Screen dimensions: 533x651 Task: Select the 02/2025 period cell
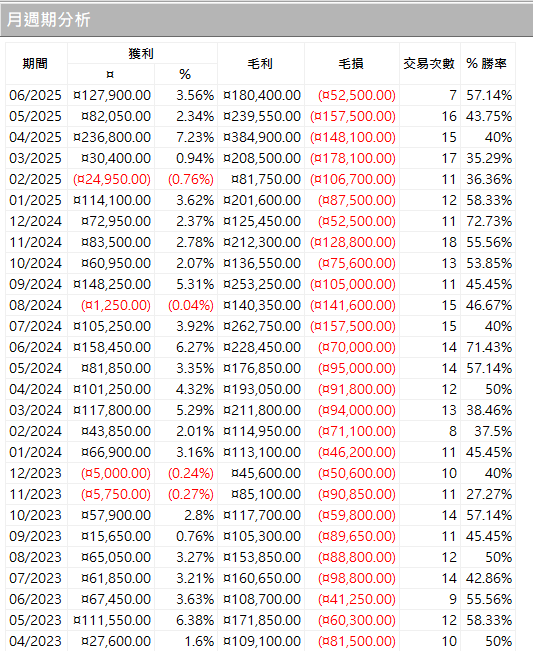pos(36,179)
